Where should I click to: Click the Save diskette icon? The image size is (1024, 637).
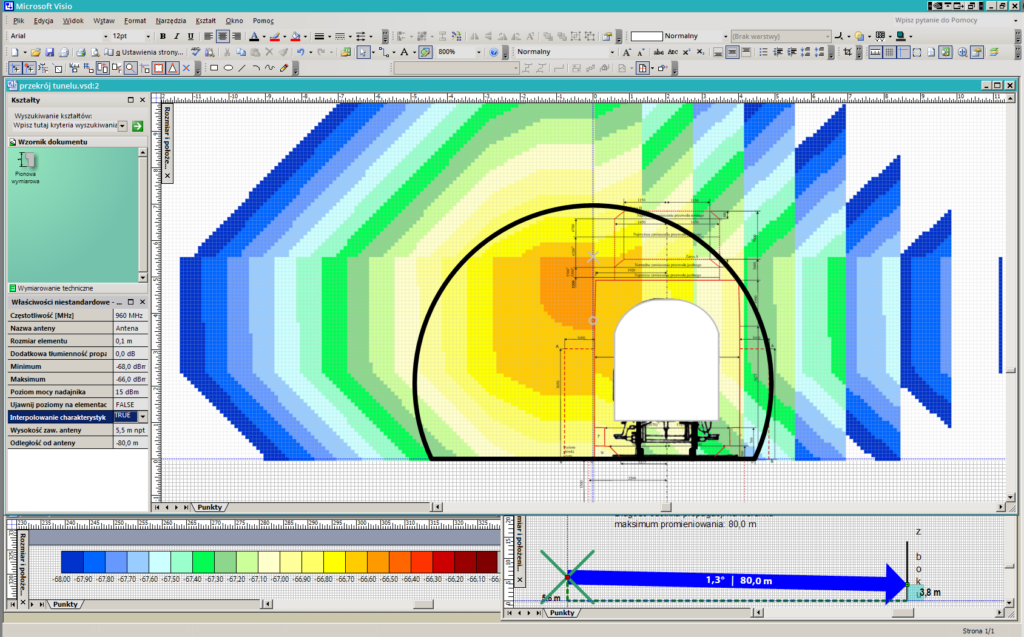click(49, 52)
